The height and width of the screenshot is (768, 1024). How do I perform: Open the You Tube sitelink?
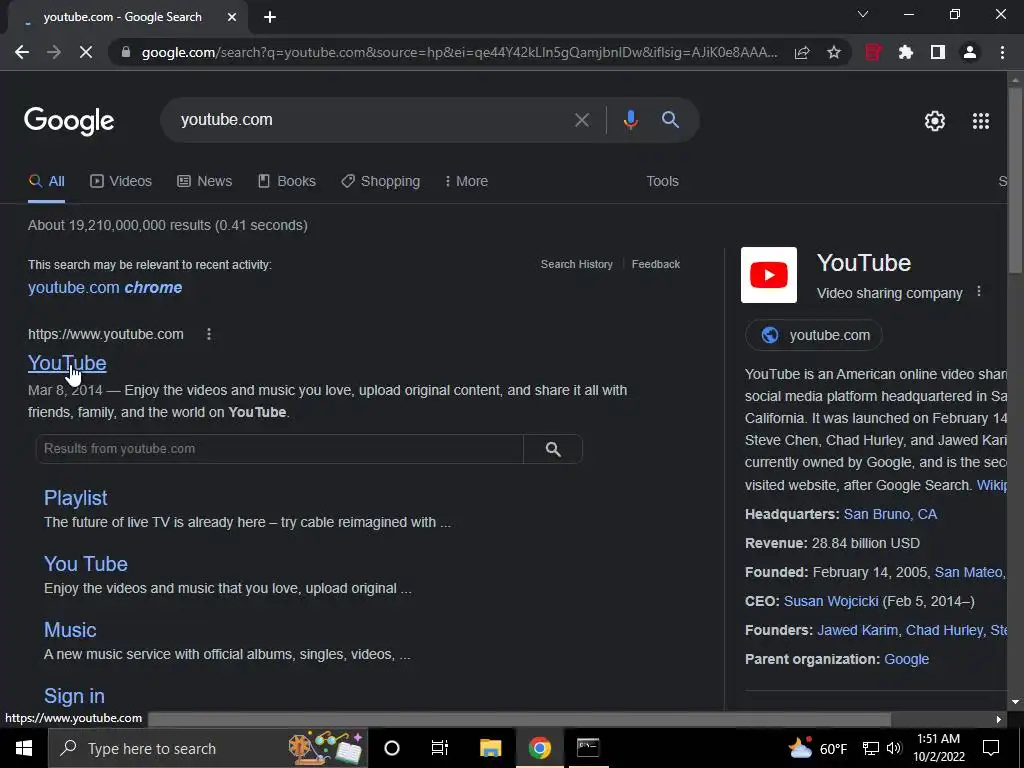pos(86,564)
